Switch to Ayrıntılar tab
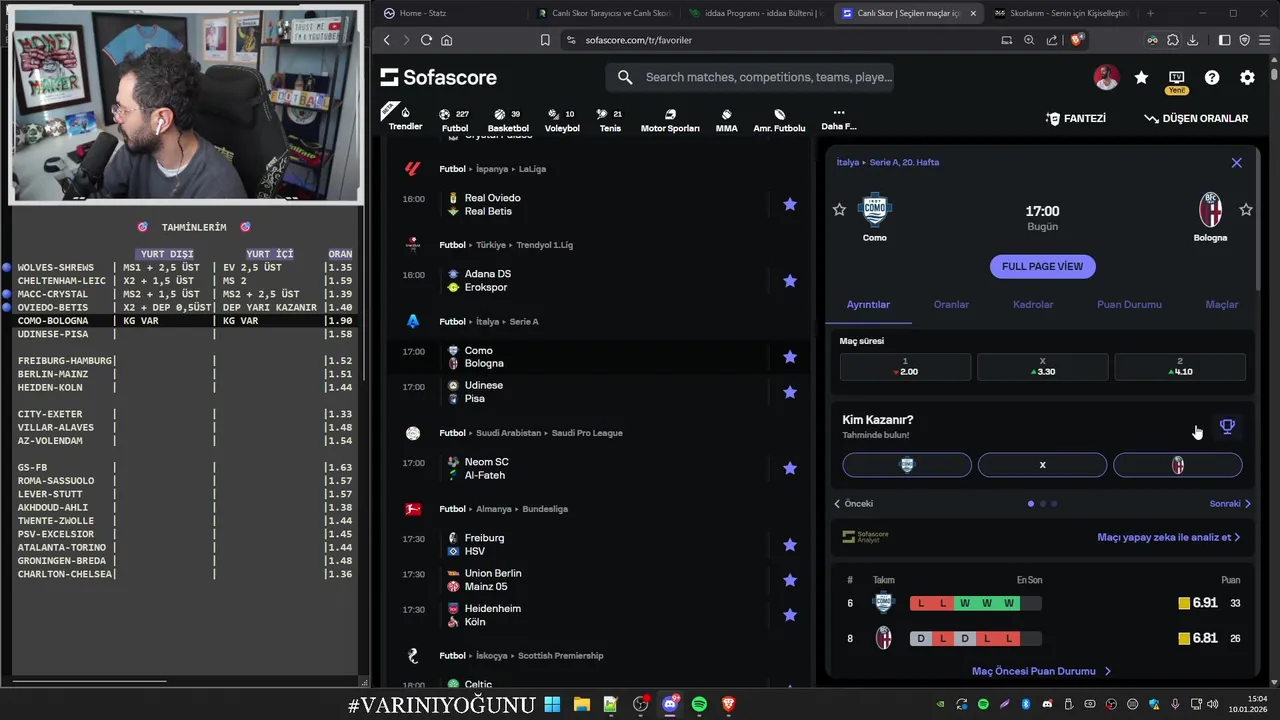Viewport: 1280px width, 720px height. pos(868,305)
